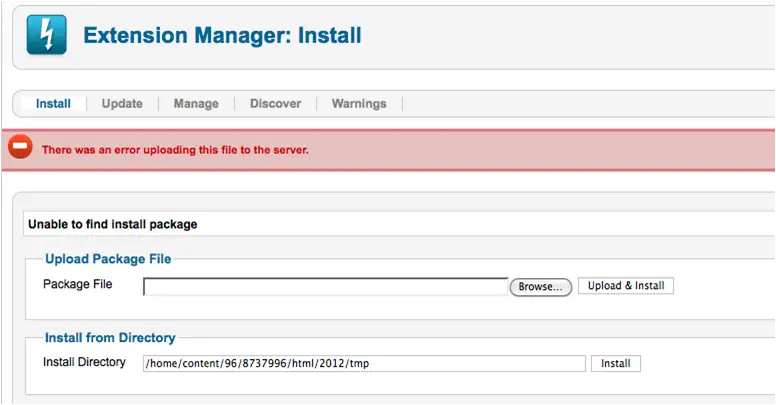Open the Install tab
This screenshot has width=776, height=405.
[53, 103]
